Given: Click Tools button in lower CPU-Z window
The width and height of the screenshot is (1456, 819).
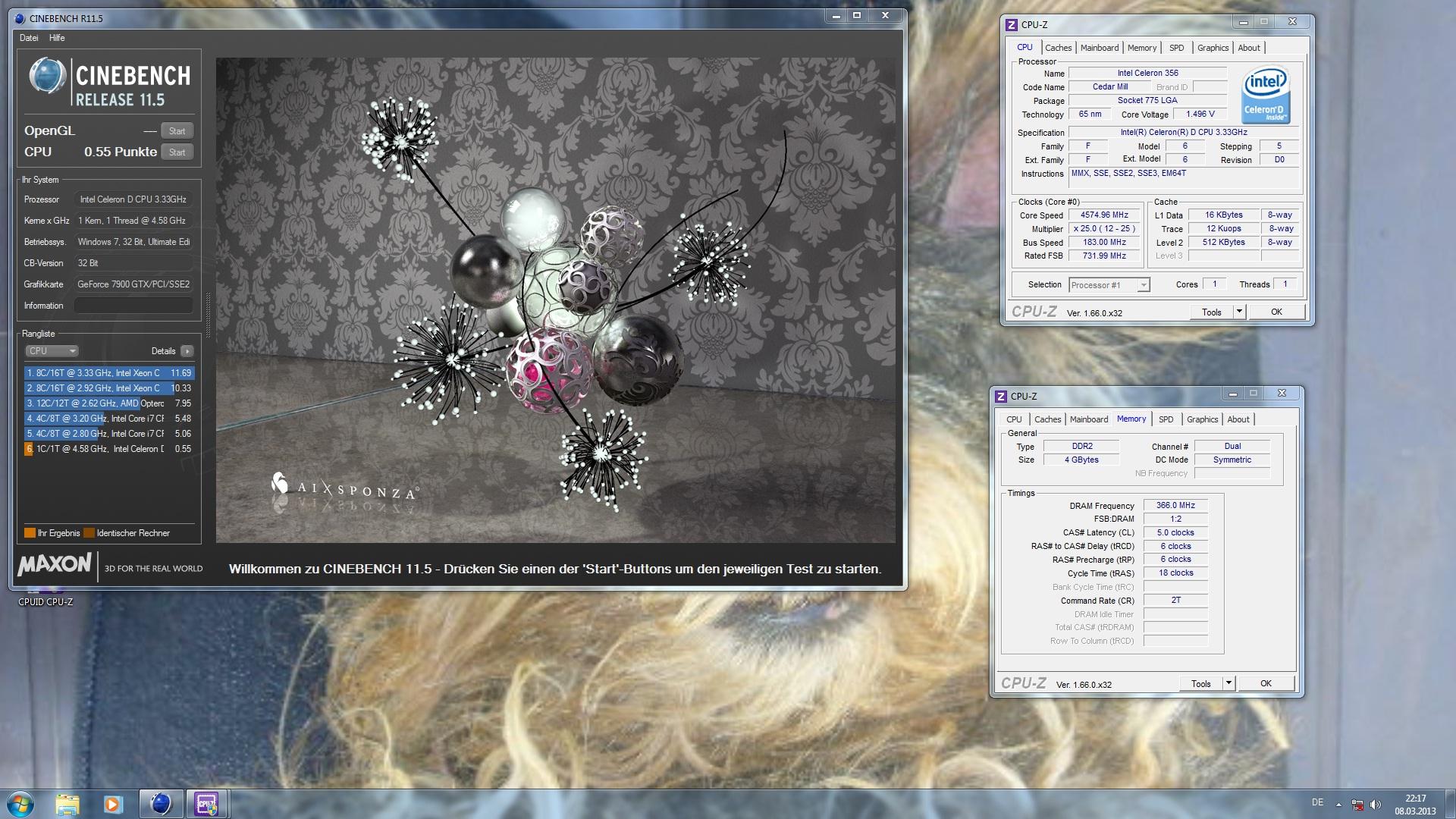Looking at the screenshot, I should pyautogui.click(x=1201, y=684).
